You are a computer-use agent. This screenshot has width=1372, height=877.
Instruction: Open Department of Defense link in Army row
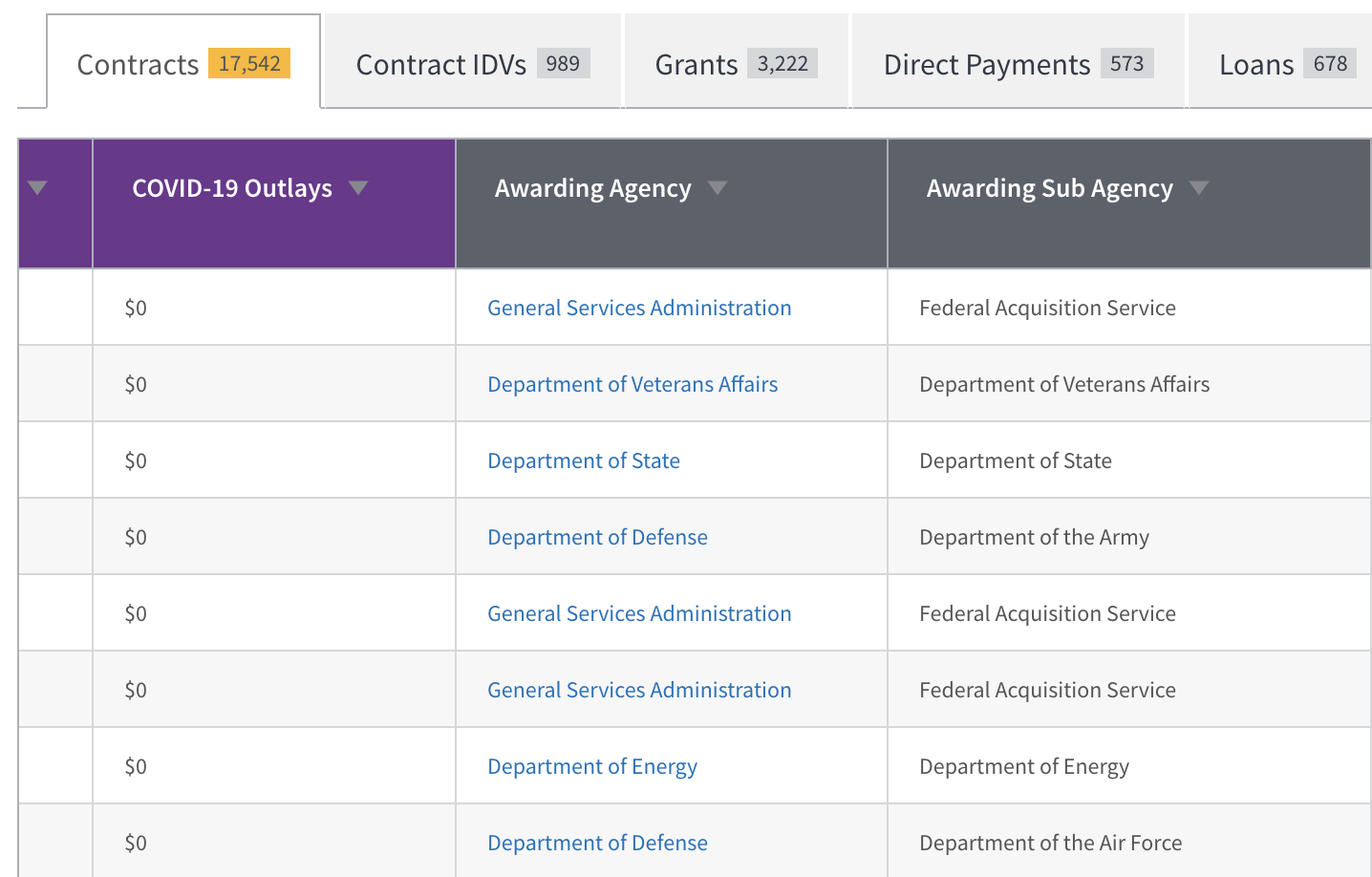click(x=597, y=537)
